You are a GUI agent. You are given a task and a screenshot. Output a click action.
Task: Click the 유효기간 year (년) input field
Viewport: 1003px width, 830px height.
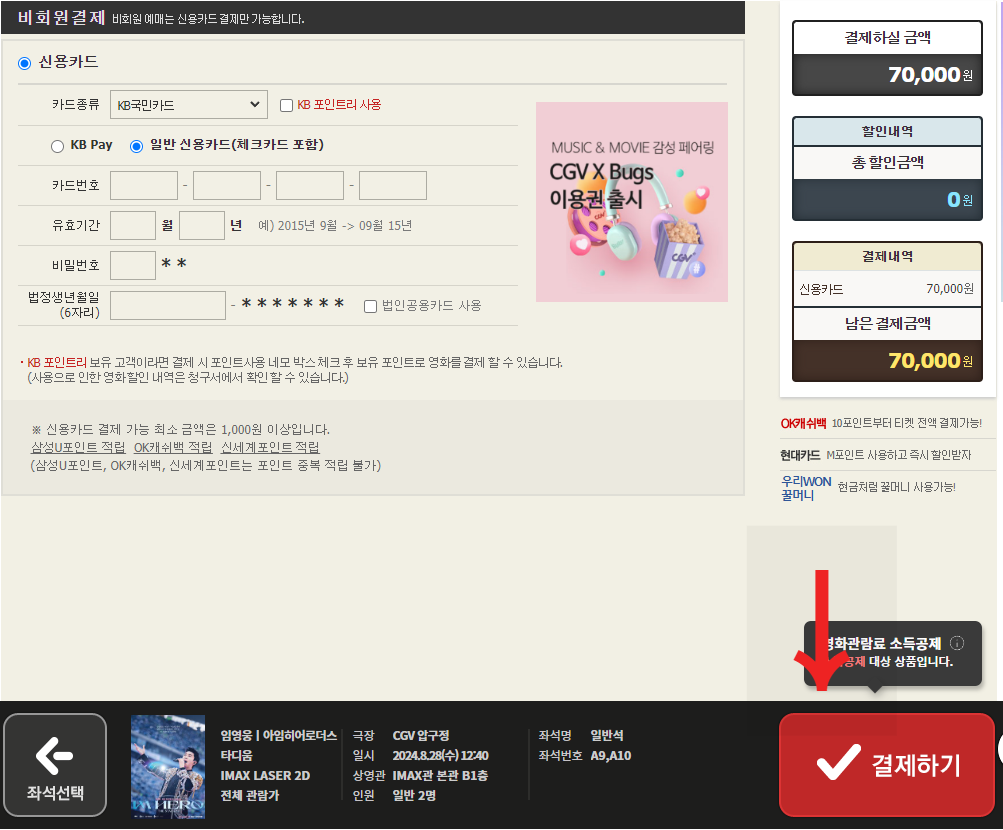[202, 226]
